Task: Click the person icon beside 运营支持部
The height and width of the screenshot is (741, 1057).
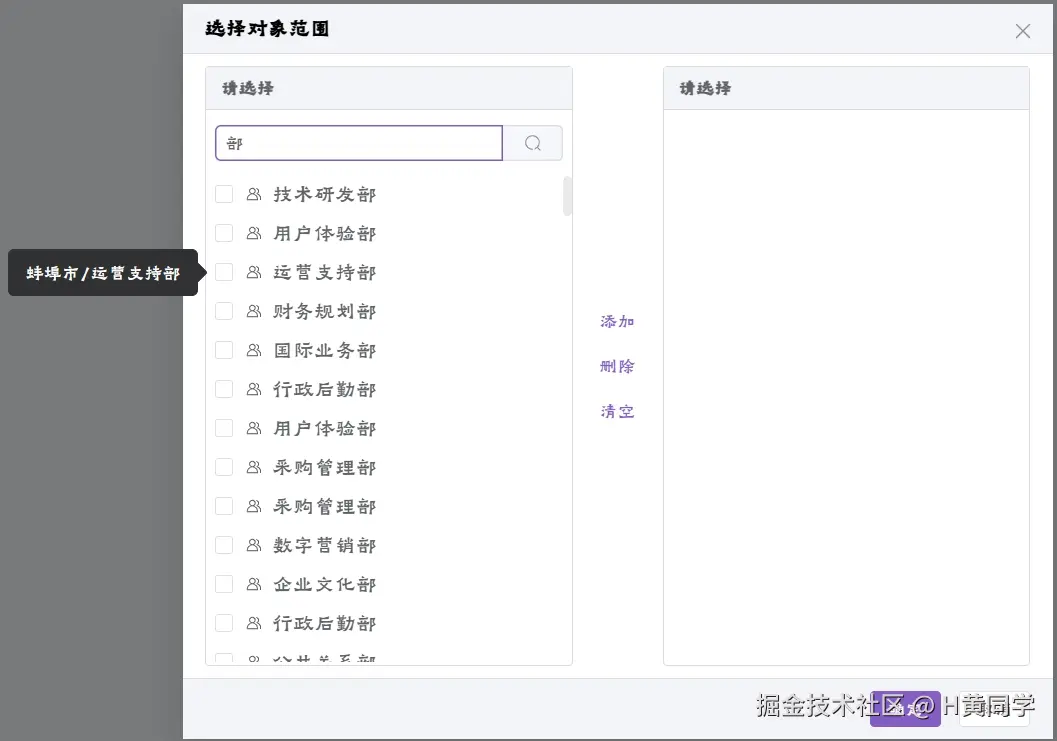Action: coord(252,272)
